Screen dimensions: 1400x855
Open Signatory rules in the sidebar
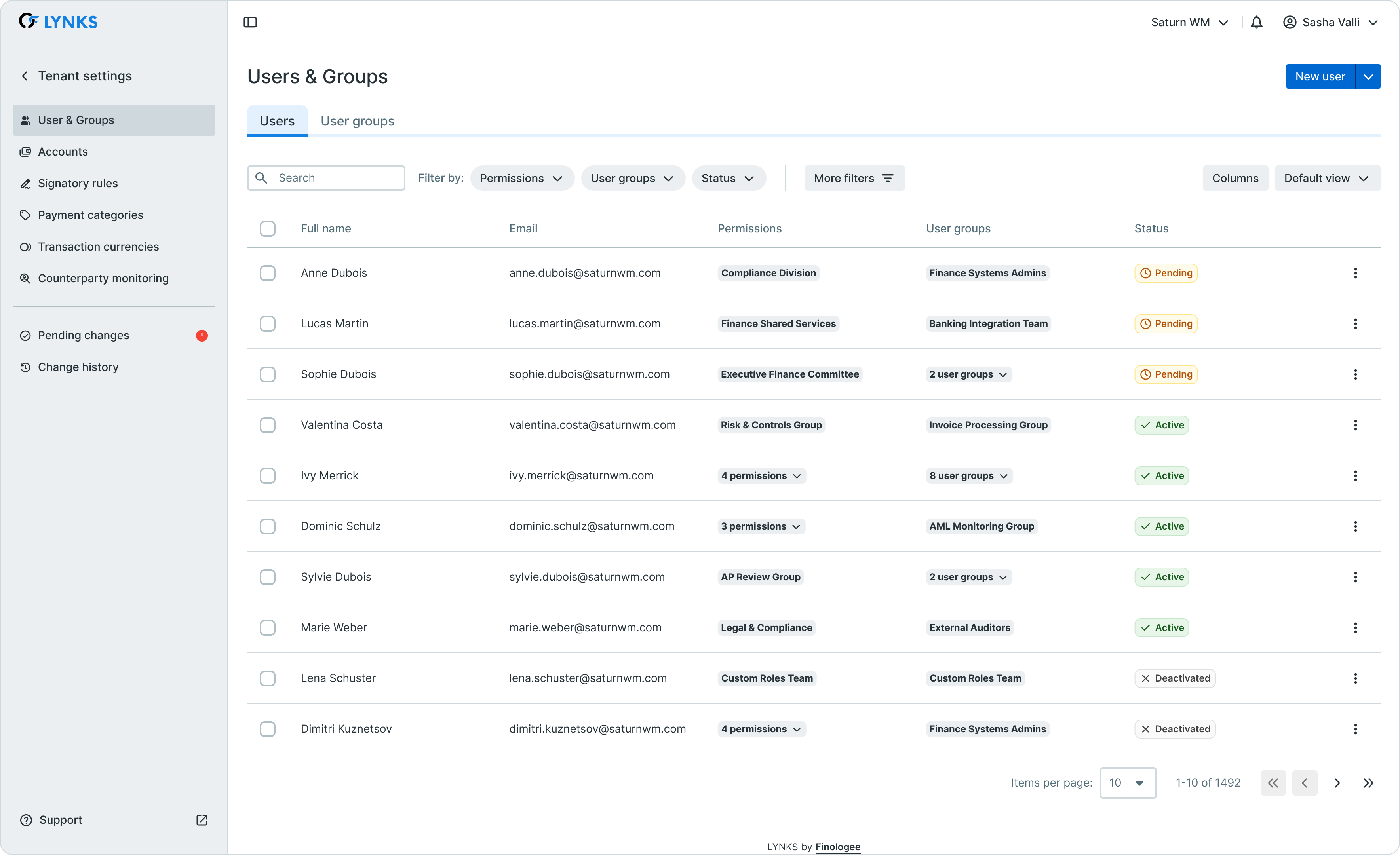point(78,184)
